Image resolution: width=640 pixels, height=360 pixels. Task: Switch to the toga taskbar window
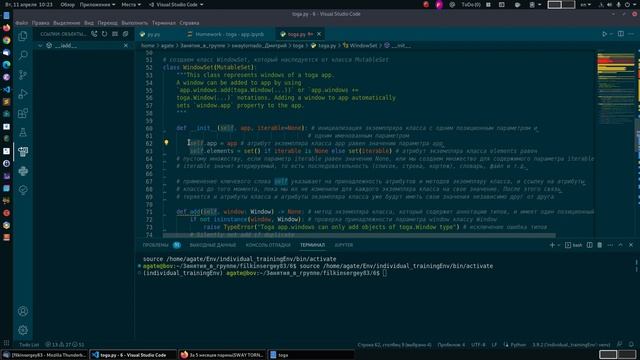pos(310,355)
